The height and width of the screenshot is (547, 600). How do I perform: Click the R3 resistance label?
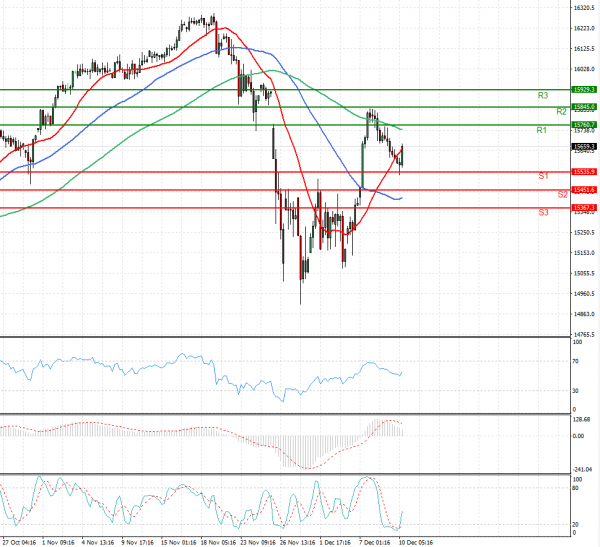click(543, 95)
